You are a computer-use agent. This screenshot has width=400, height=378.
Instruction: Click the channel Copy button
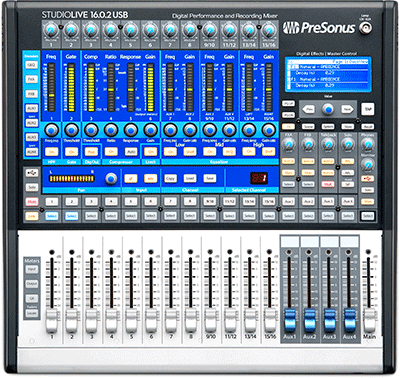pyautogui.click(x=170, y=178)
